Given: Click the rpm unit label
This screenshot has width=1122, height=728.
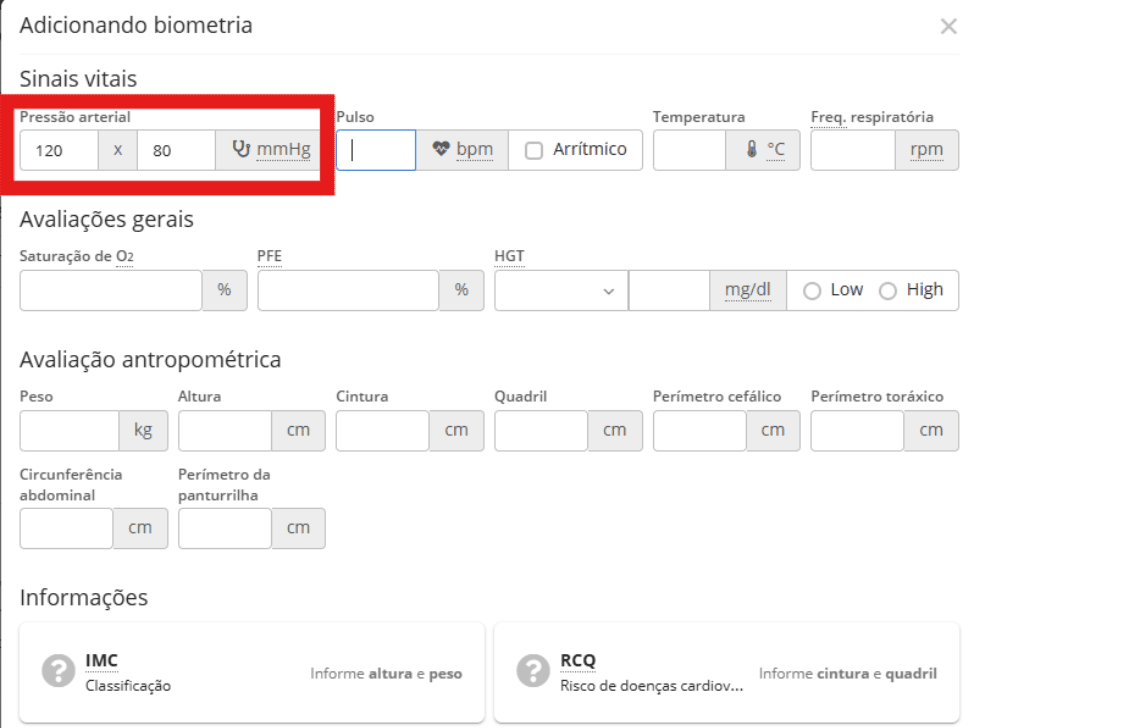Looking at the screenshot, I should [925, 150].
